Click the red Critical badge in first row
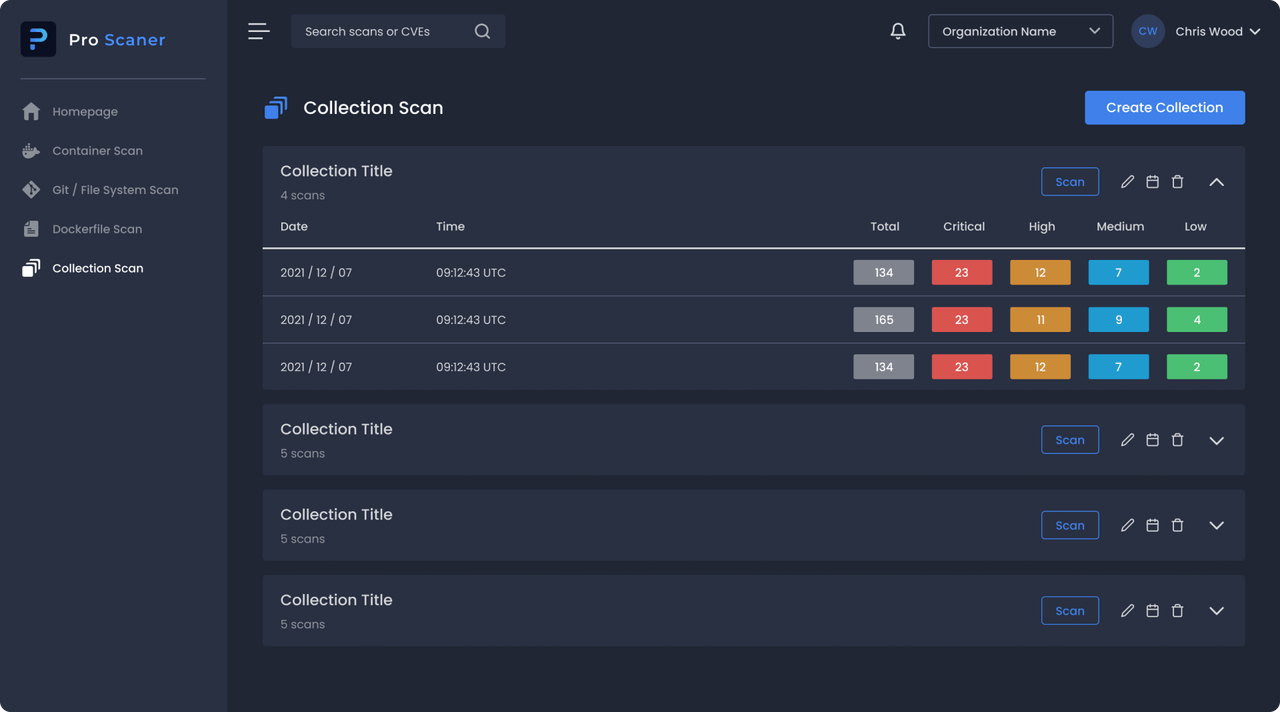The height and width of the screenshot is (712, 1280). [x=961, y=272]
